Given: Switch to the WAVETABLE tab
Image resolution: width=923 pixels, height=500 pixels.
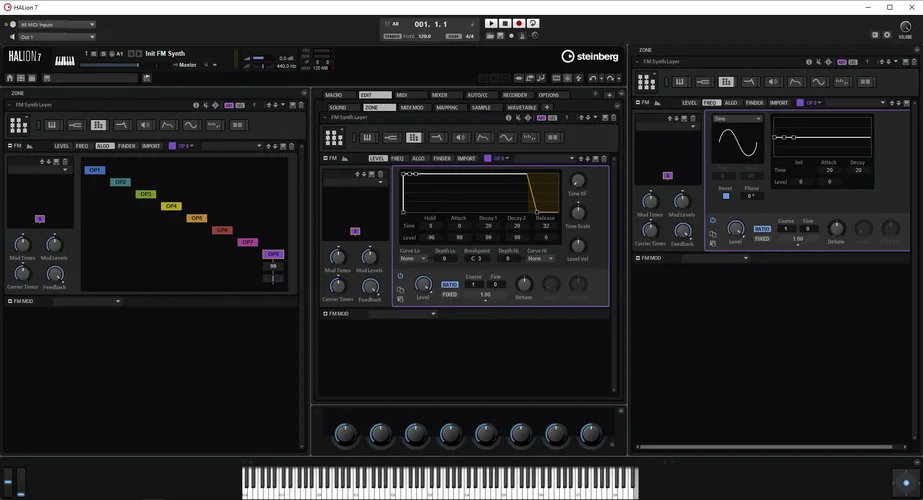Looking at the screenshot, I should coord(522,107).
